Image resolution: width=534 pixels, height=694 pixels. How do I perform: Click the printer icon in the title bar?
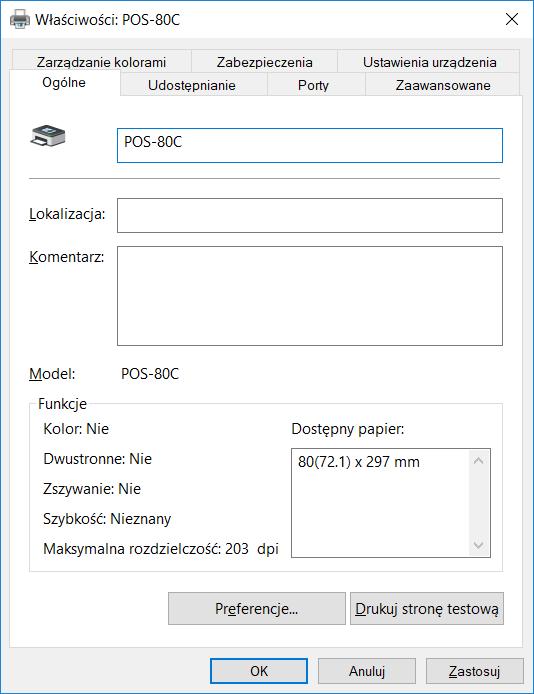point(19,19)
